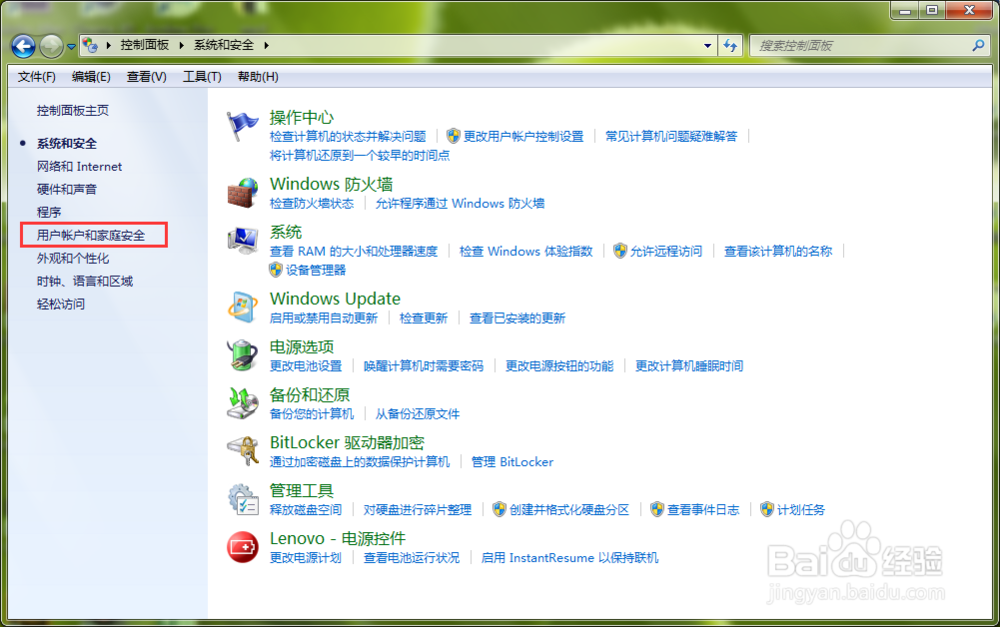Open 外观和个性化 in sidebar
Viewport: 1000px width, 627px height.
coord(73,258)
